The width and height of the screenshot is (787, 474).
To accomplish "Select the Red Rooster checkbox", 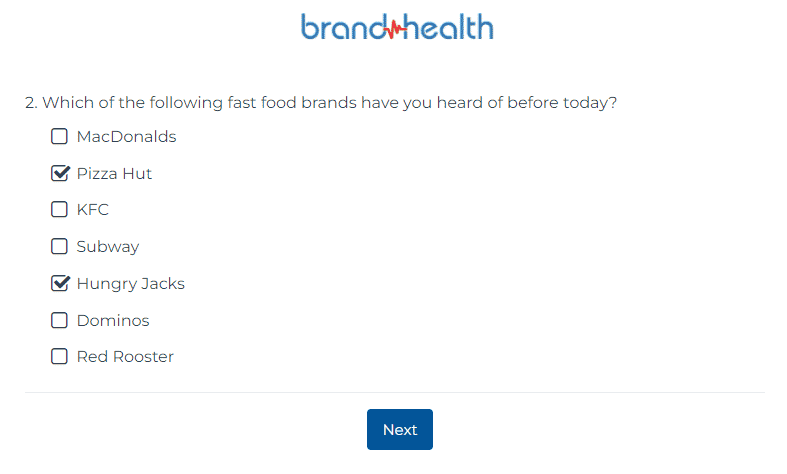I will [59, 357].
